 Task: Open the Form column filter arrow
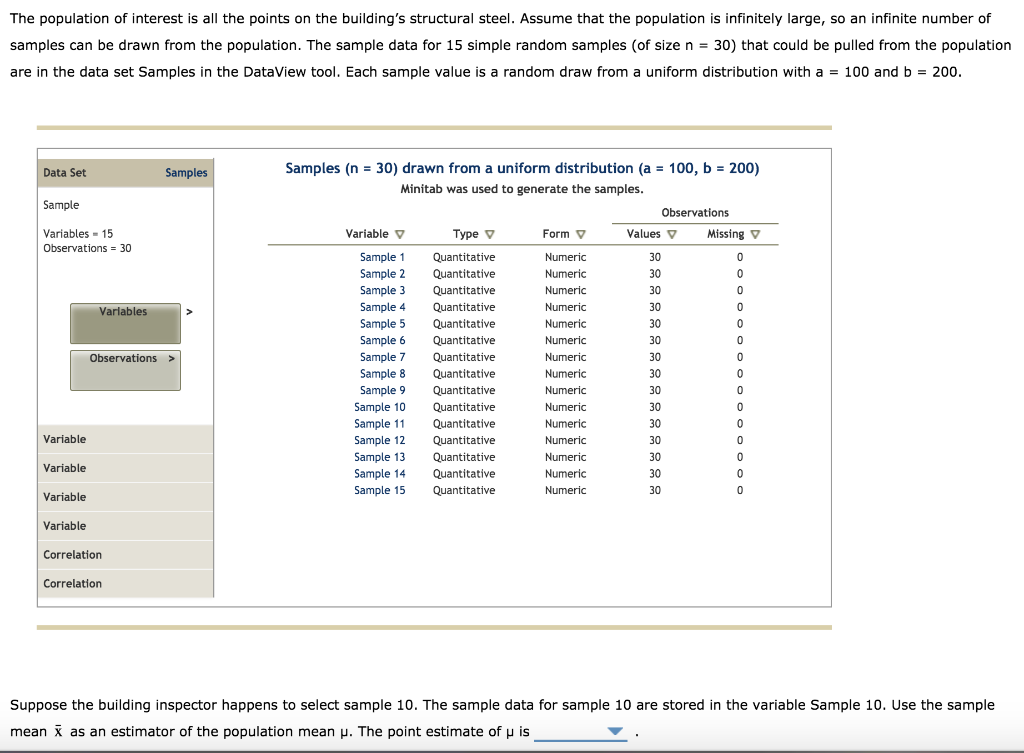click(581, 234)
